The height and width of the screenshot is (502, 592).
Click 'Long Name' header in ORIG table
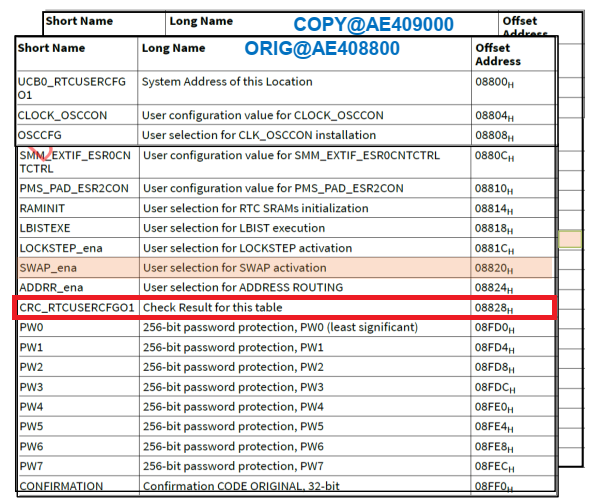pos(173,48)
